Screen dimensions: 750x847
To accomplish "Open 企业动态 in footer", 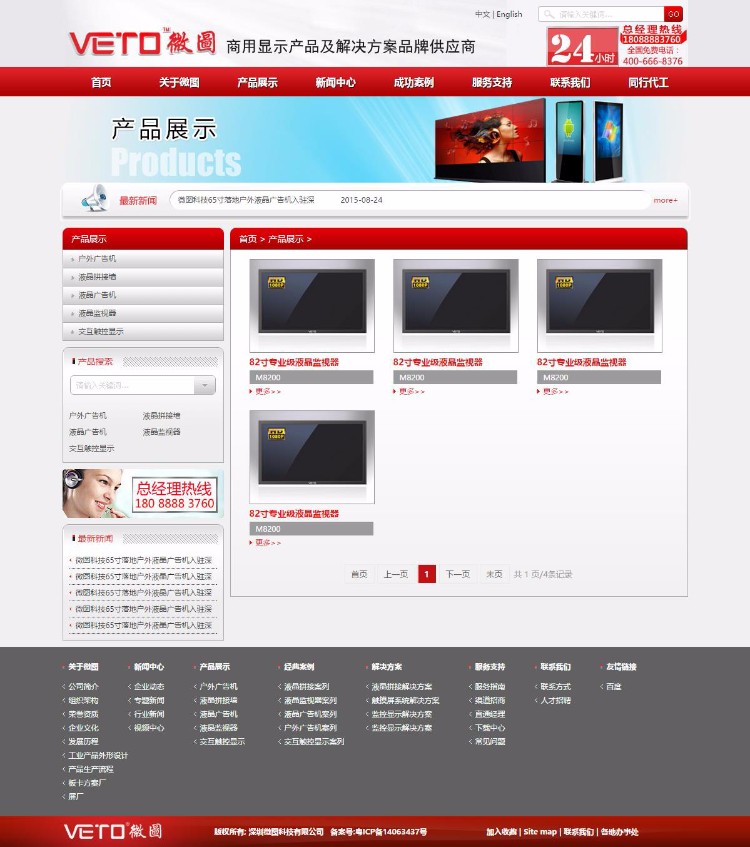I will [x=149, y=687].
